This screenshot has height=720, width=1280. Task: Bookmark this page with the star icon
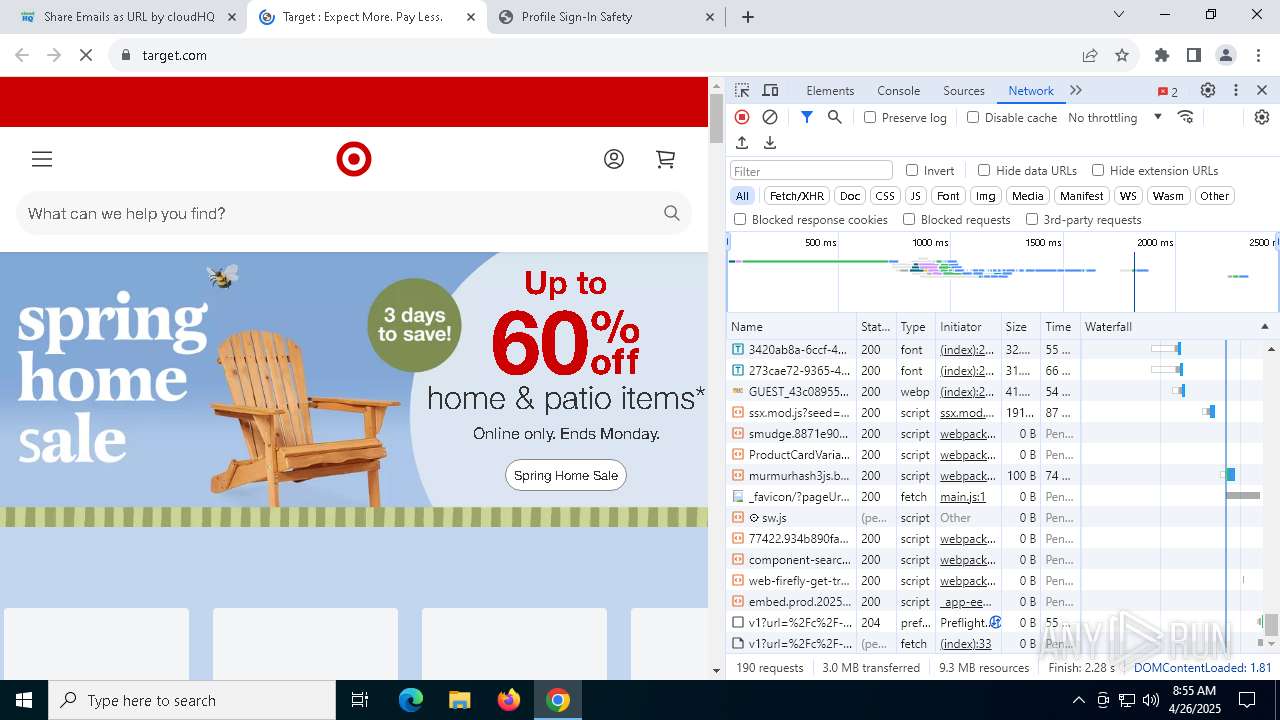(x=1122, y=55)
